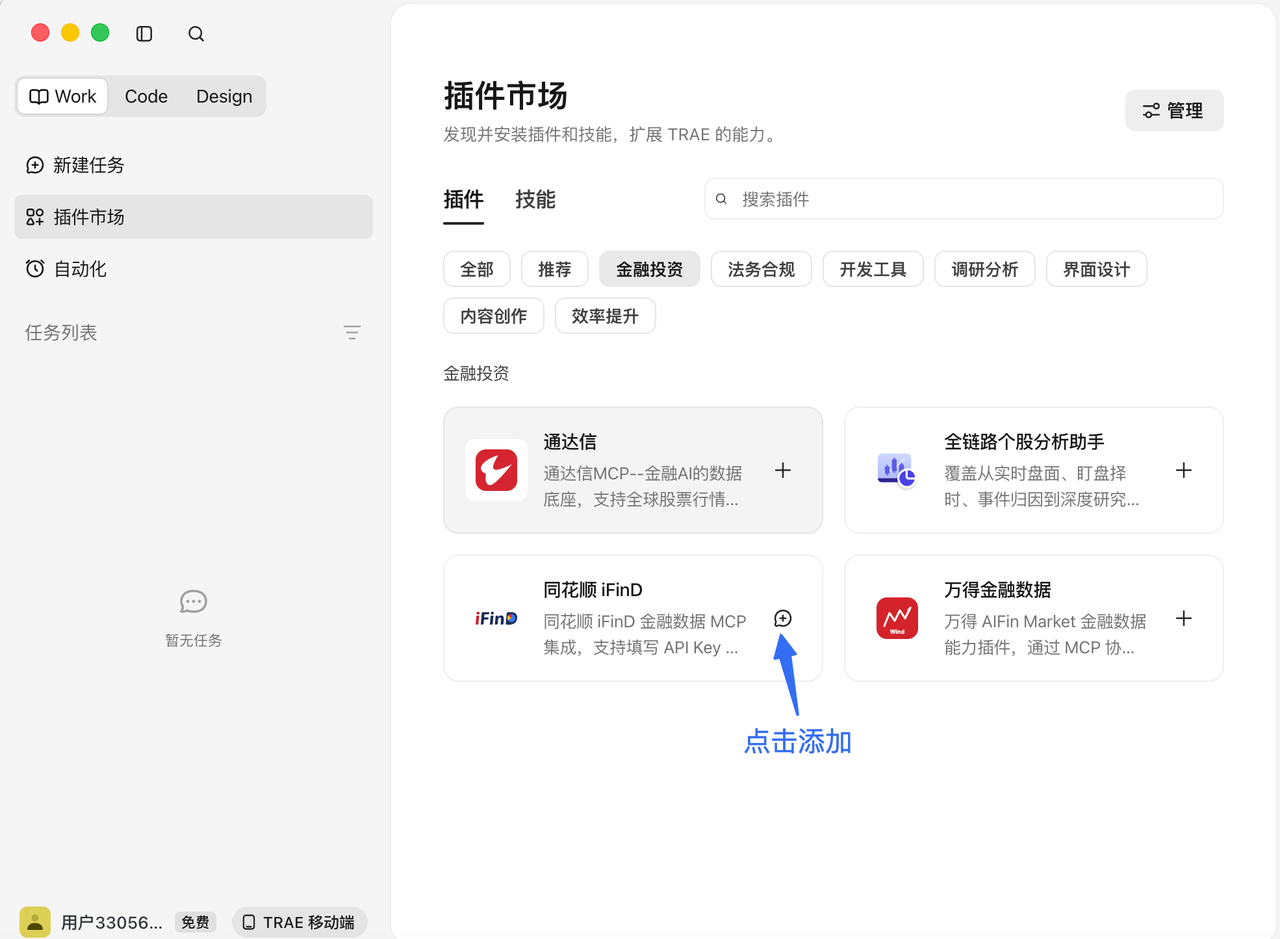Filter by 金融投资 category
Image resolution: width=1280 pixels, height=939 pixels.
pos(650,269)
